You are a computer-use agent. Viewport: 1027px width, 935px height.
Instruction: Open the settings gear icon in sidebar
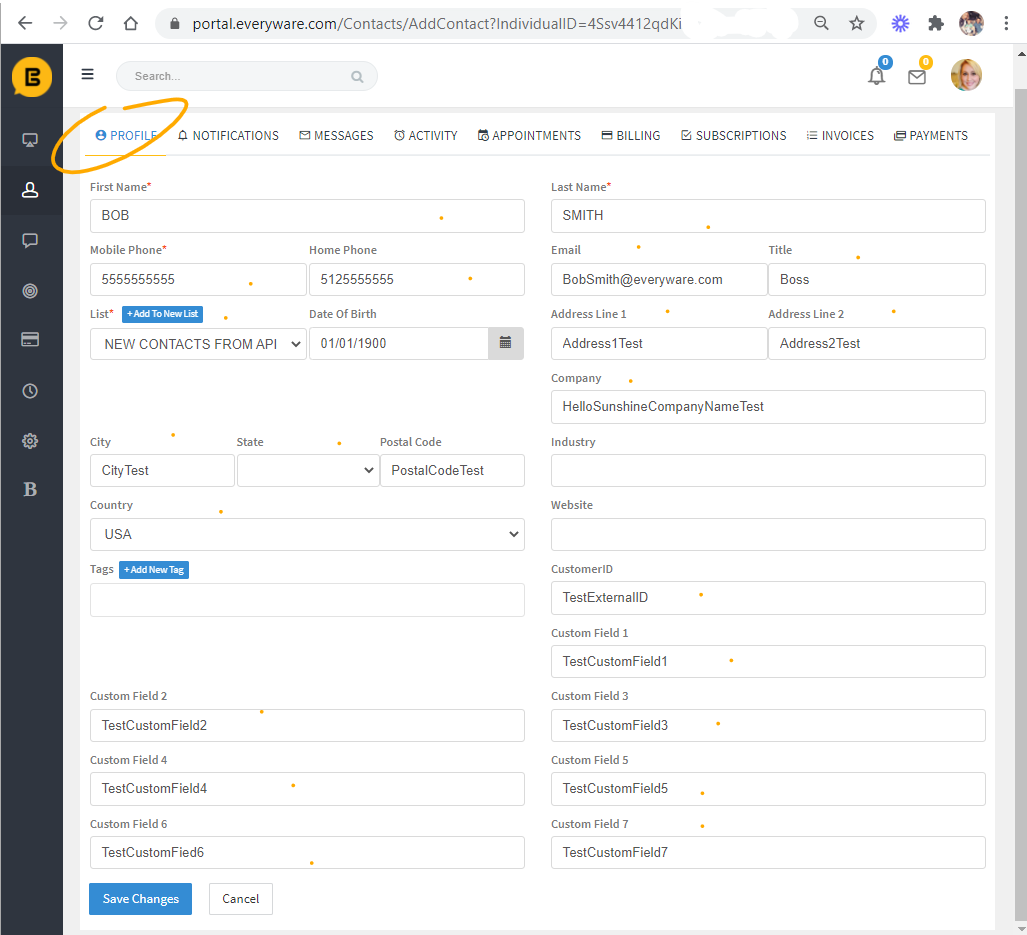pyautogui.click(x=30, y=441)
